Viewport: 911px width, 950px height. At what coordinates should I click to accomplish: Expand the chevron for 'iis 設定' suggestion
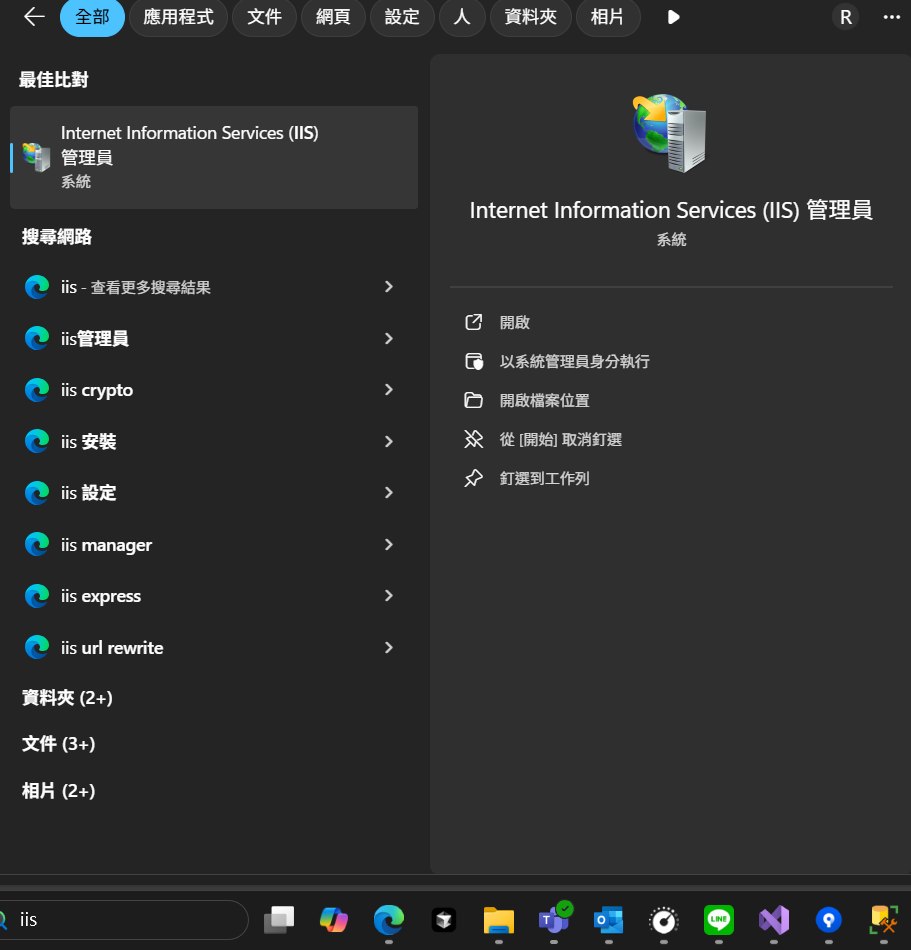[x=389, y=493]
